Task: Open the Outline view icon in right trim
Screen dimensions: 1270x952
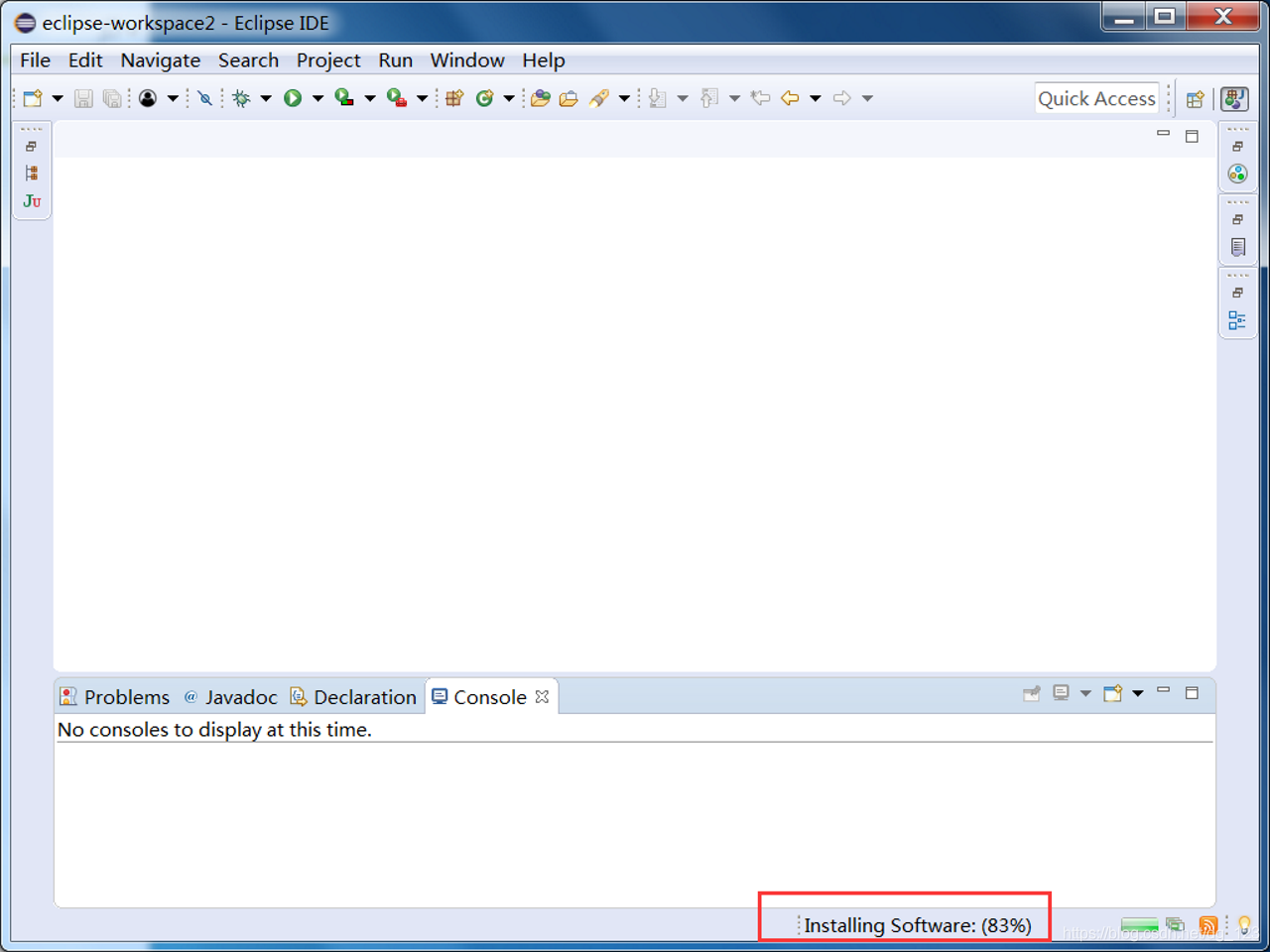Action: [x=1237, y=320]
